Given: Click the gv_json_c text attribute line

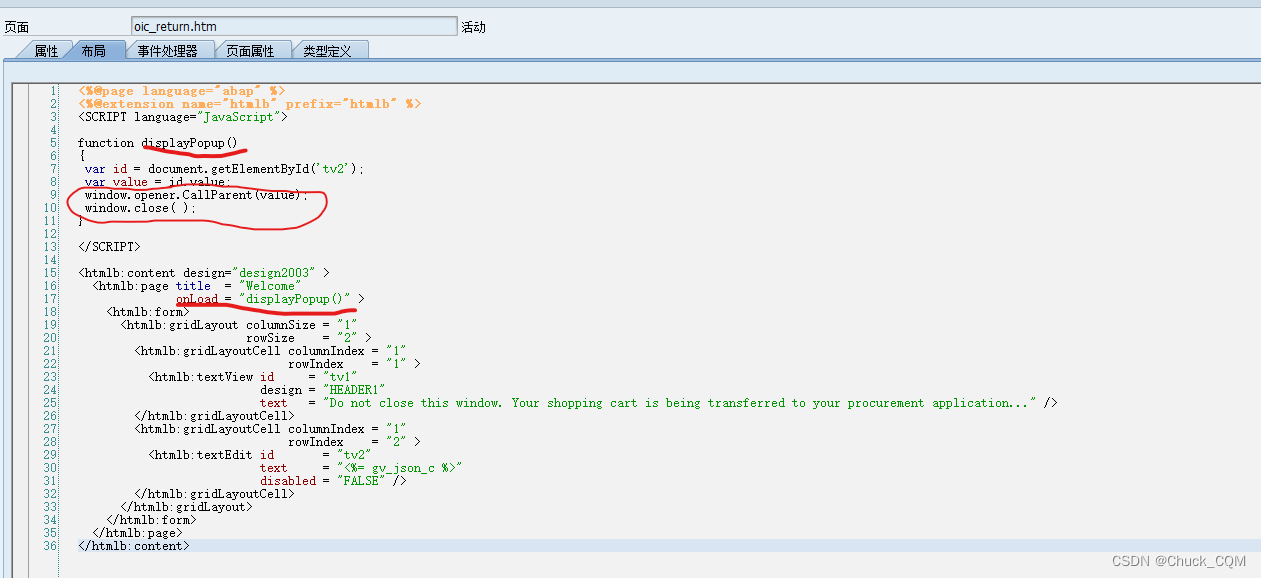Looking at the screenshot, I should click(x=361, y=467).
